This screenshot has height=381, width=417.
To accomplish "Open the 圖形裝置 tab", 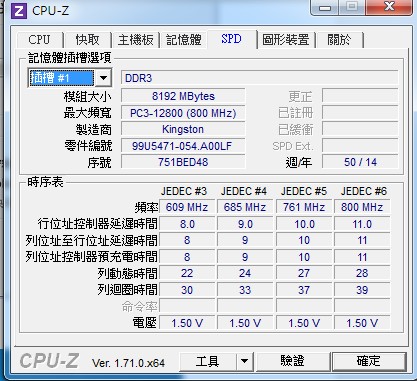I will (286, 40).
